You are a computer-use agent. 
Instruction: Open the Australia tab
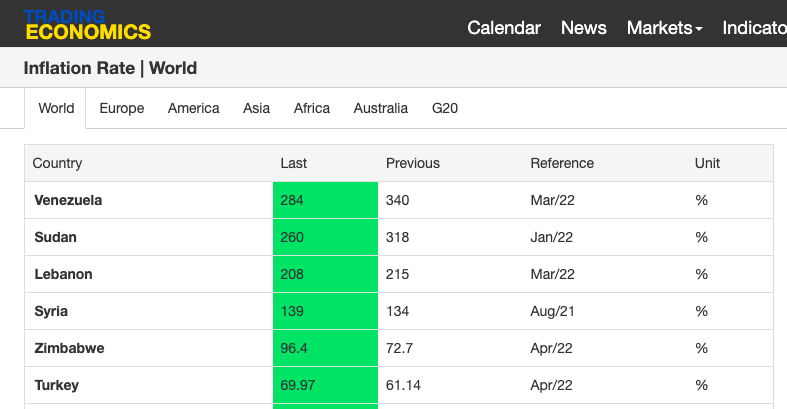point(380,108)
